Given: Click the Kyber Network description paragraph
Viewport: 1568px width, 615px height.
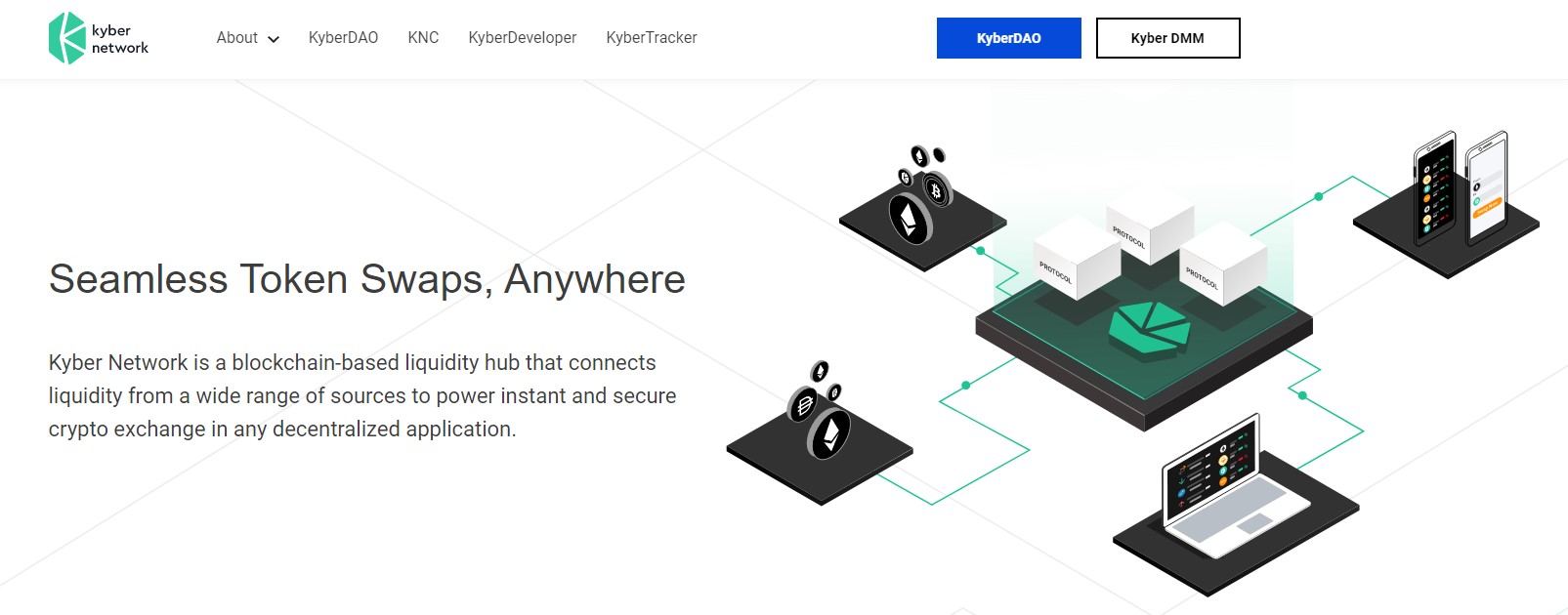Looking at the screenshot, I should click(362, 395).
